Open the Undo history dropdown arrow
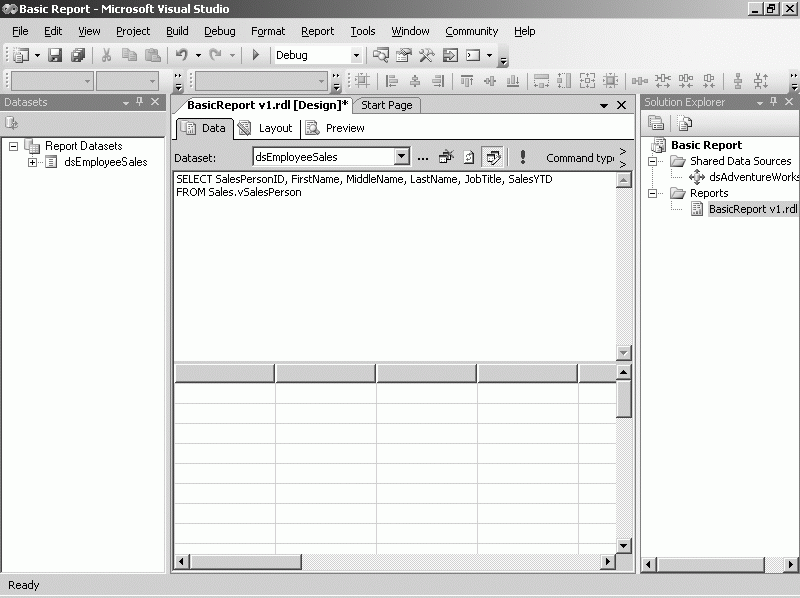The height and width of the screenshot is (598, 800). click(198, 55)
